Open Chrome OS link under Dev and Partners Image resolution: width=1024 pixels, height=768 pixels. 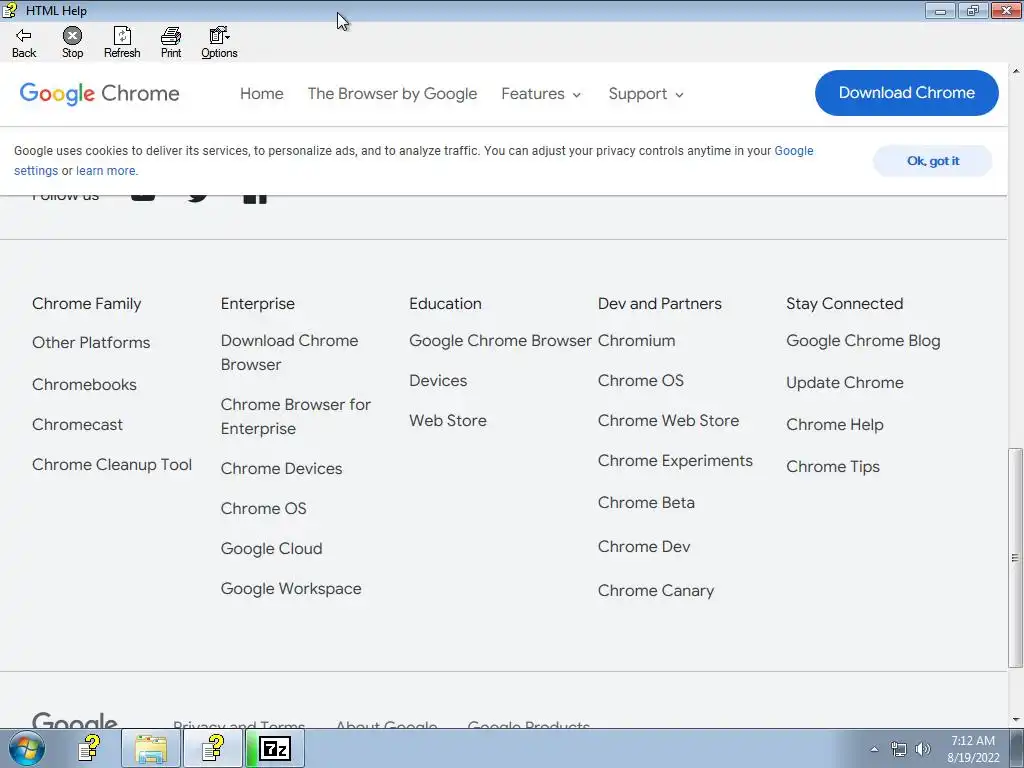click(641, 380)
